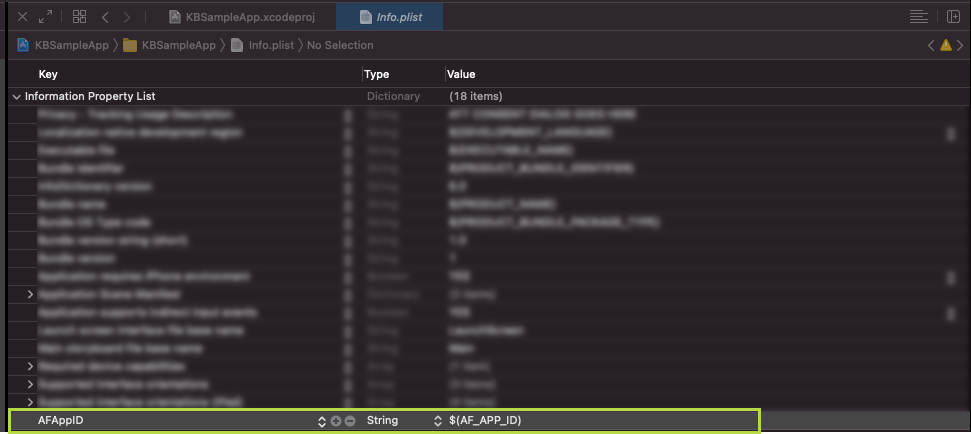Remove AFAppID row with minus button

coord(350,421)
